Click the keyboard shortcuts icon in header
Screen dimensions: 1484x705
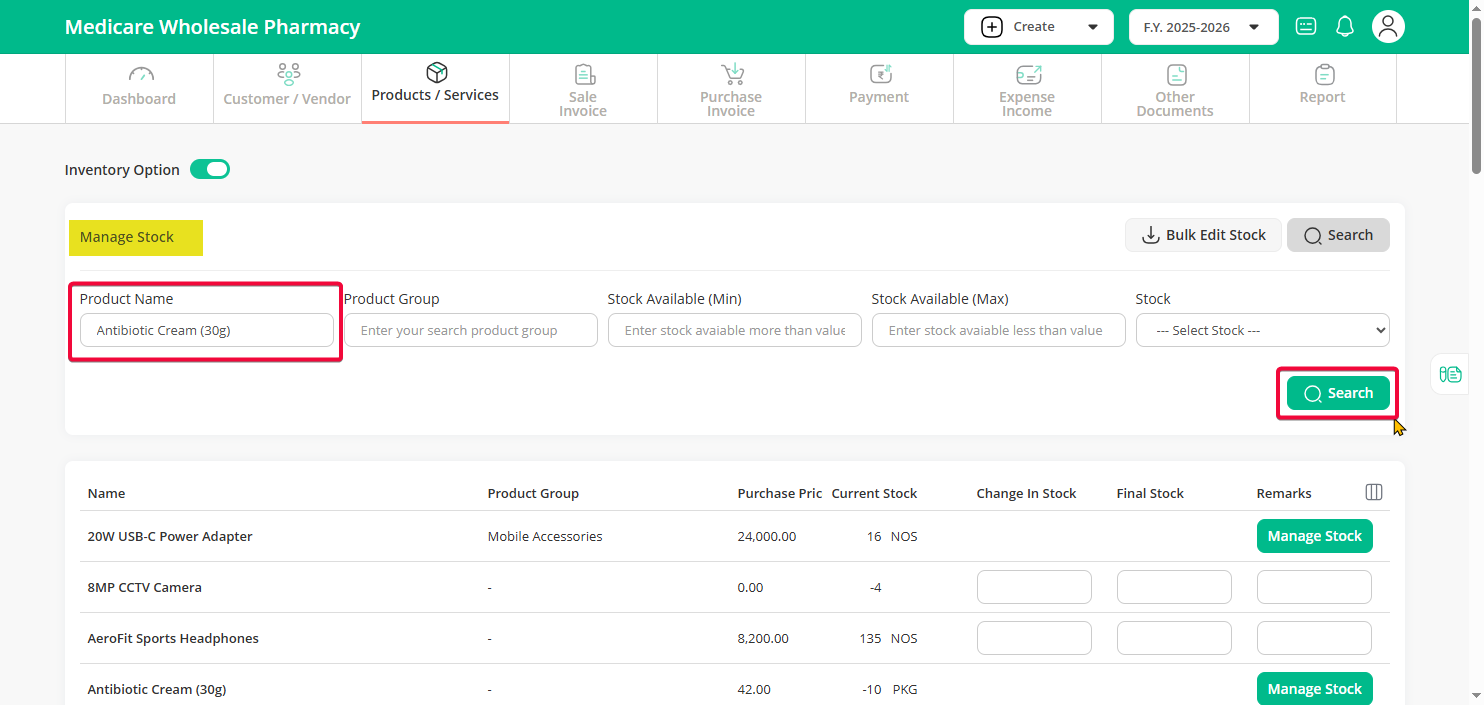[1305, 27]
